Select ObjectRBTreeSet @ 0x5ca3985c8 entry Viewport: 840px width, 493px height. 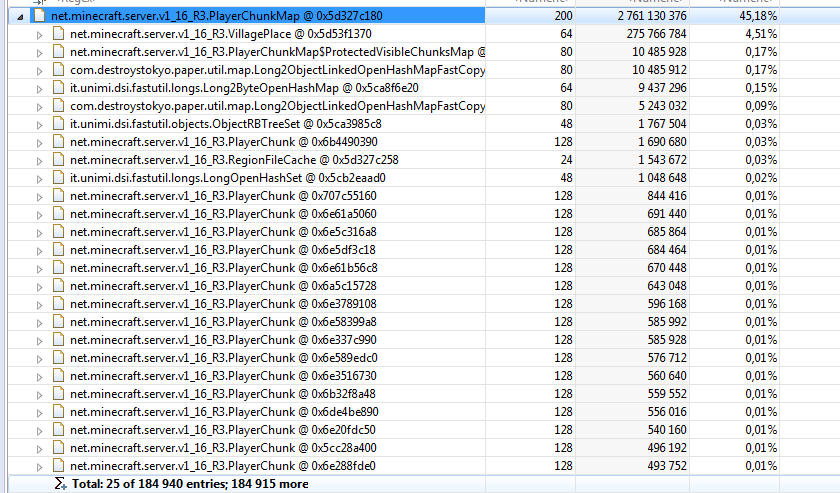[226, 124]
